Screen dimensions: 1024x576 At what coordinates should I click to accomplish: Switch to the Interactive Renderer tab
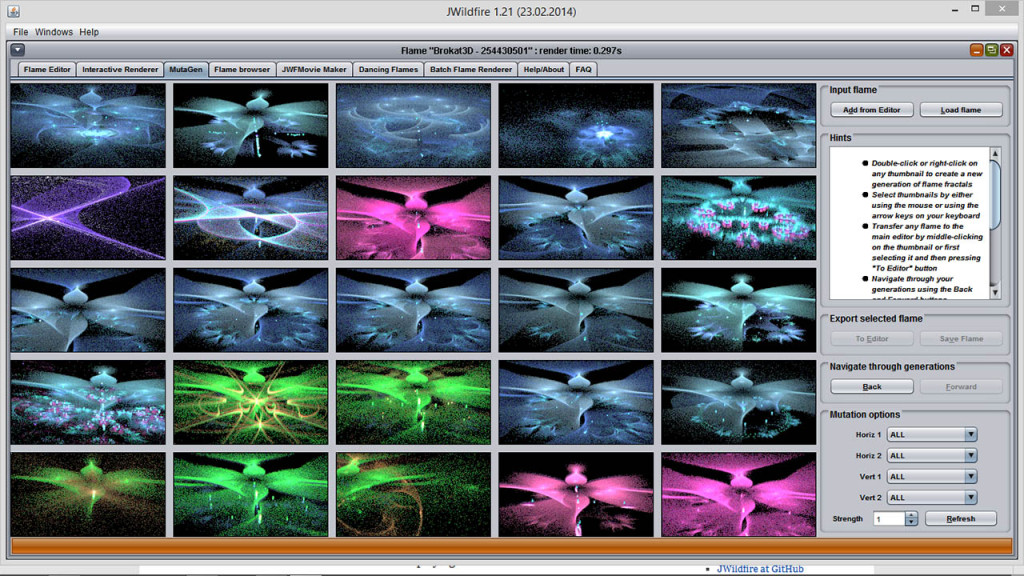pos(120,69)
